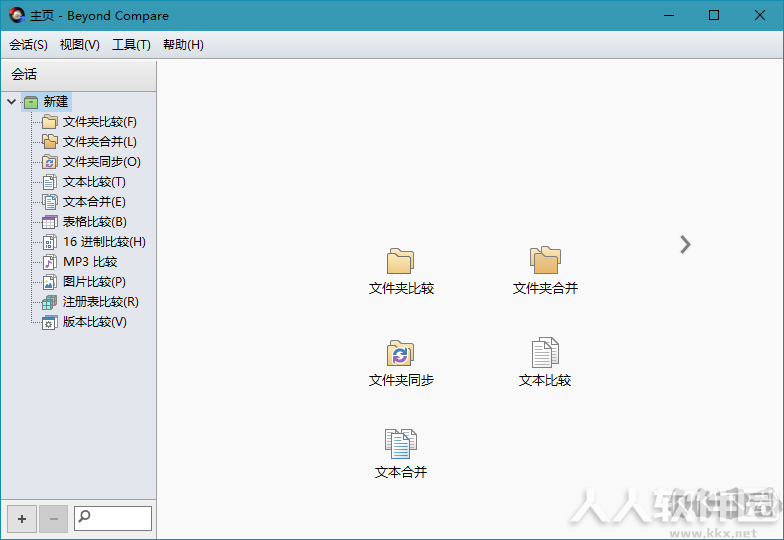This screenshot has width=784, height=540.
Task: Click document icon beside 文本比较(T)
Action: pyautogui.click(x=50, y=182)
